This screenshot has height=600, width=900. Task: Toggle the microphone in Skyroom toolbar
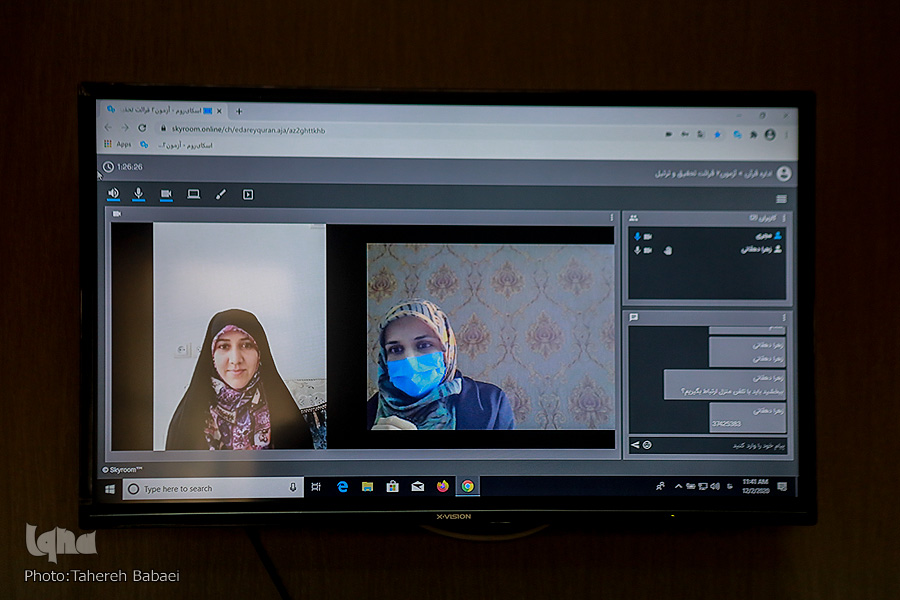tap(139, 194)
